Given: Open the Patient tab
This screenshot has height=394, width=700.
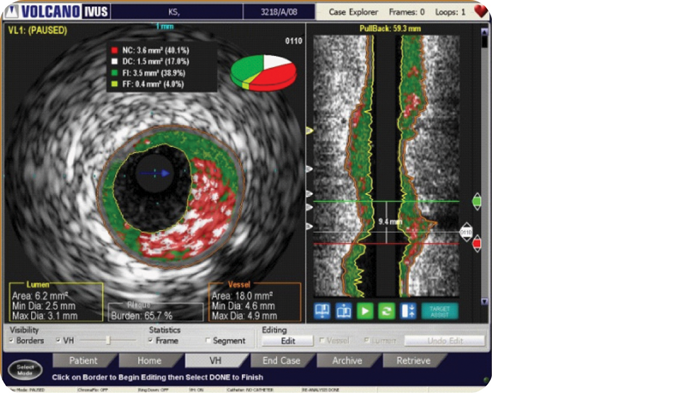Looking at the screenshot, I should [x=83, y=361].
